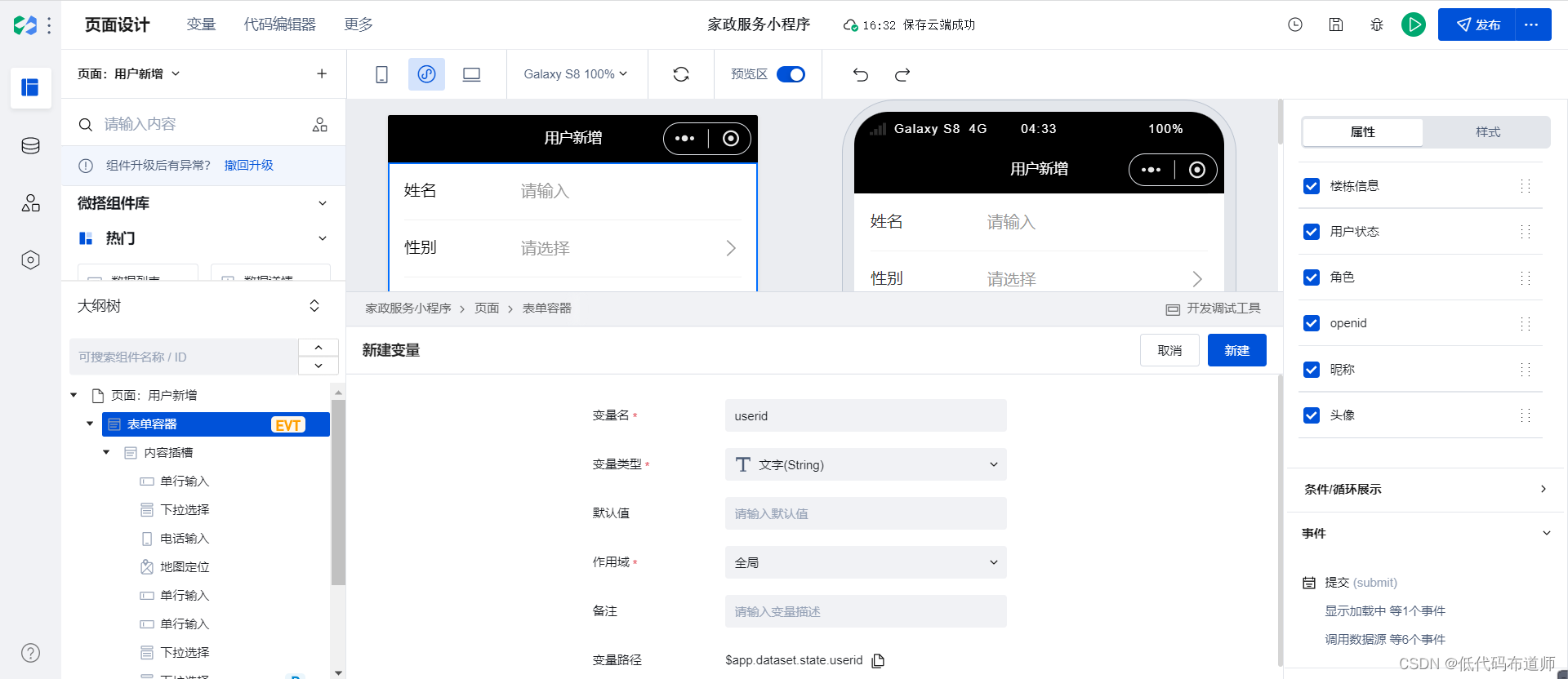
Task: Select 地图定位 in the outline tree
Action: [x=185, y=567]
